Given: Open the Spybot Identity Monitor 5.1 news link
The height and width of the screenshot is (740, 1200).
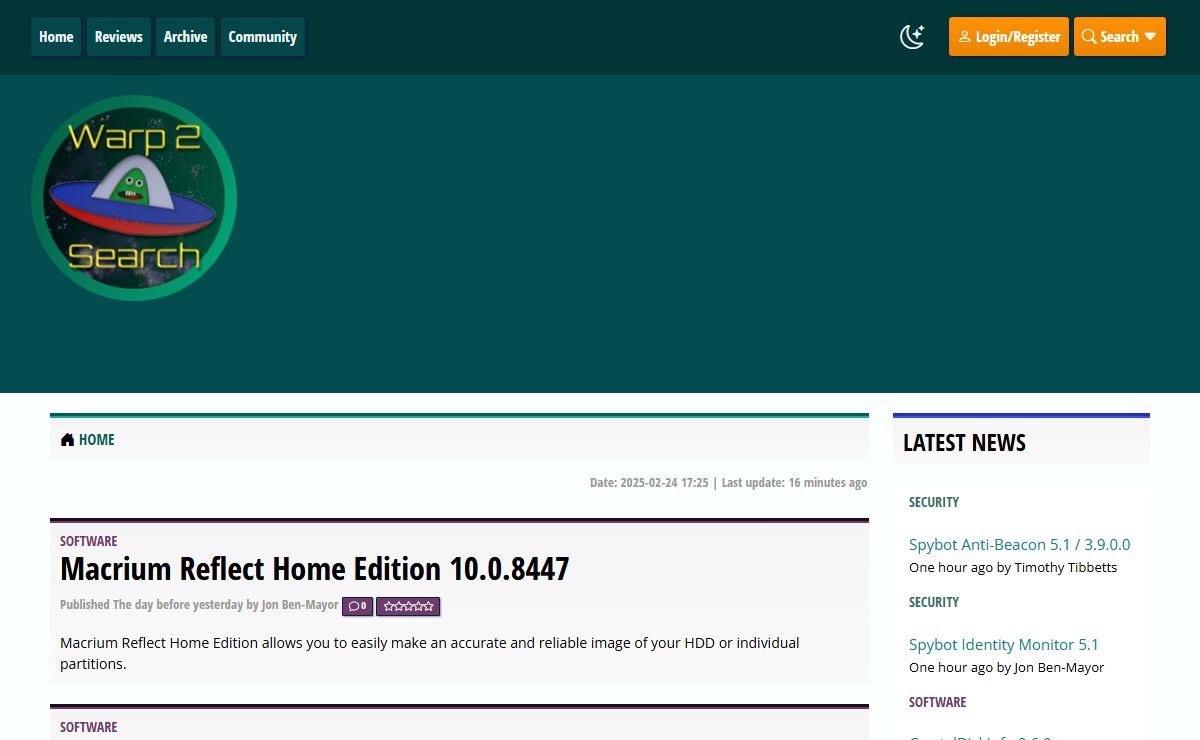Looking at the screenshot, I should tap(1003, 645).
